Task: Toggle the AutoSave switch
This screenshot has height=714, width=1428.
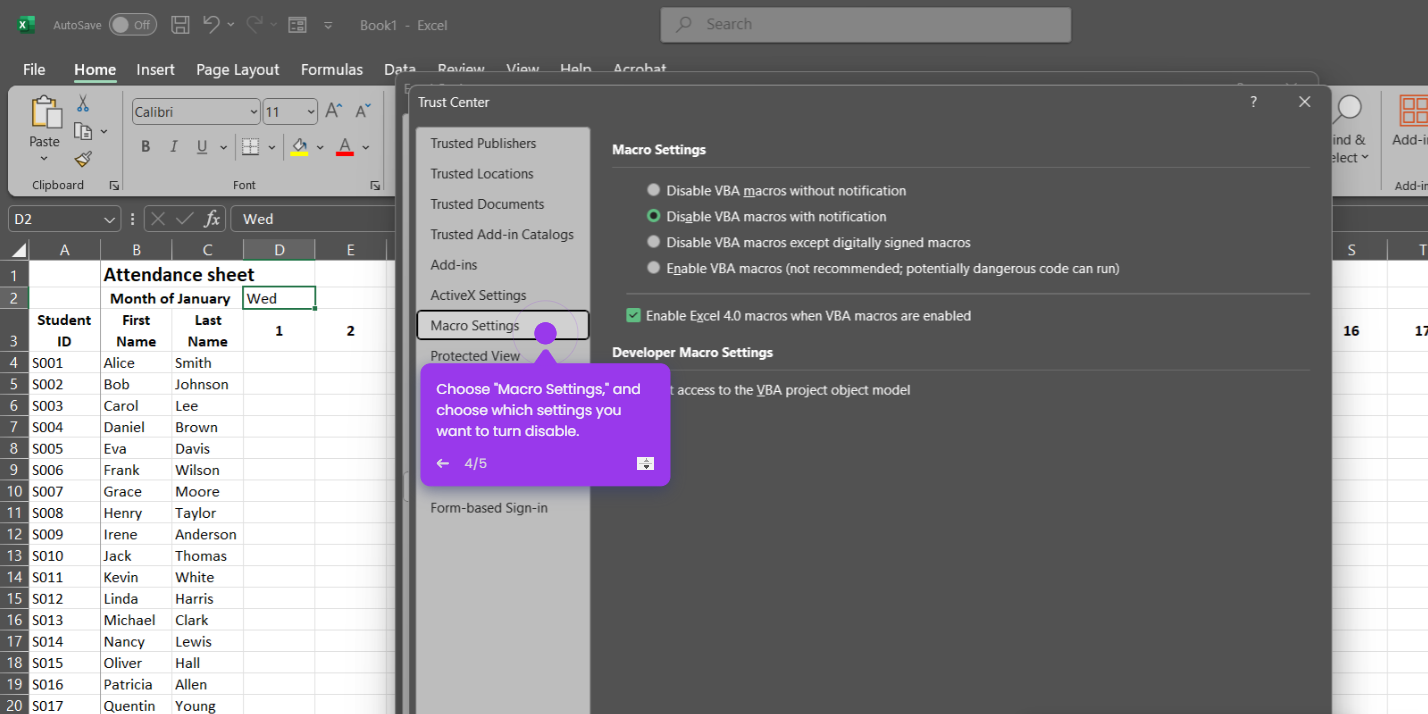Action: point(133,25)
